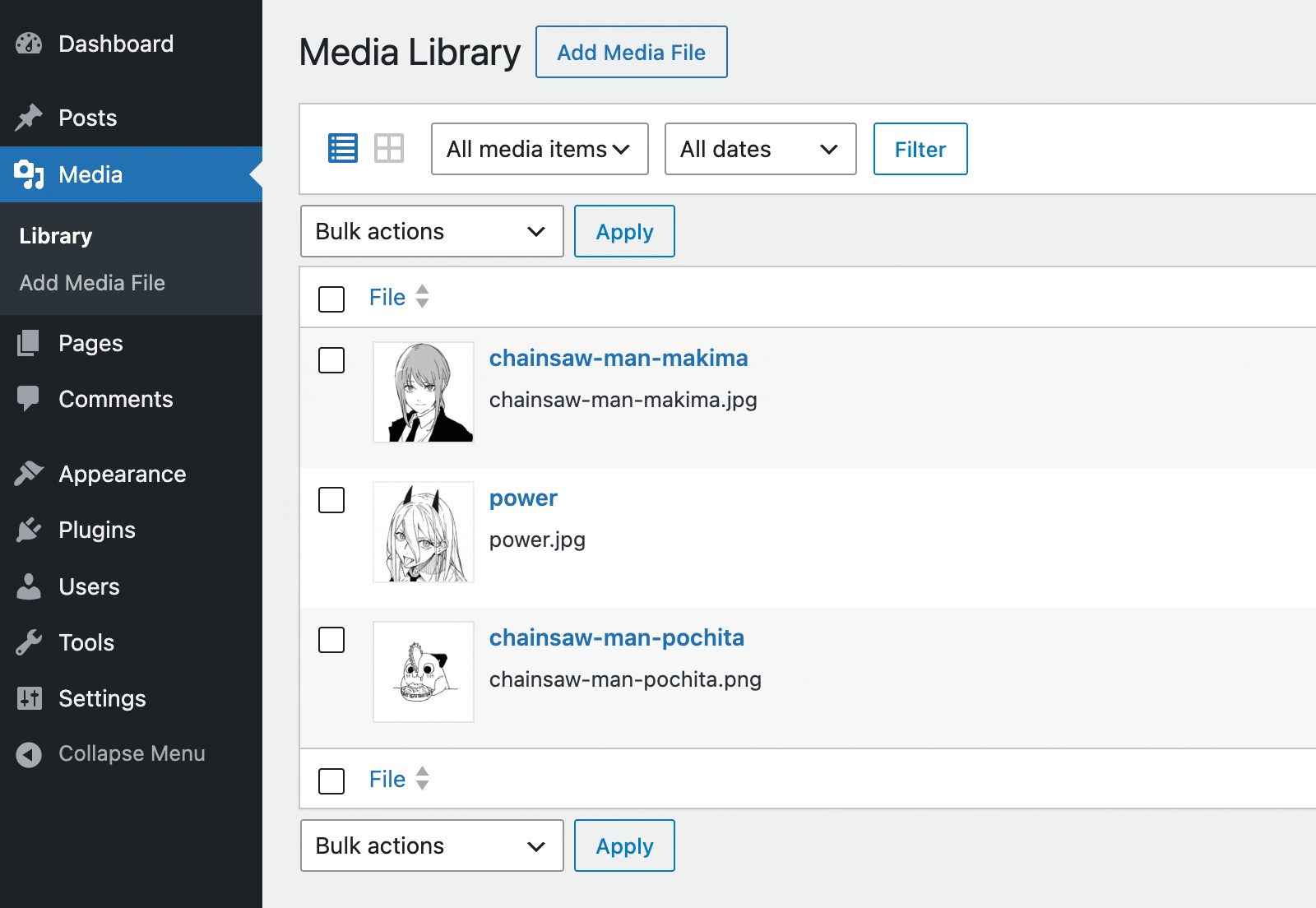Click the Comments speech bubble icon
Image resolution: width=1316 pixels, height=908 pixels.
pos(29,399)
